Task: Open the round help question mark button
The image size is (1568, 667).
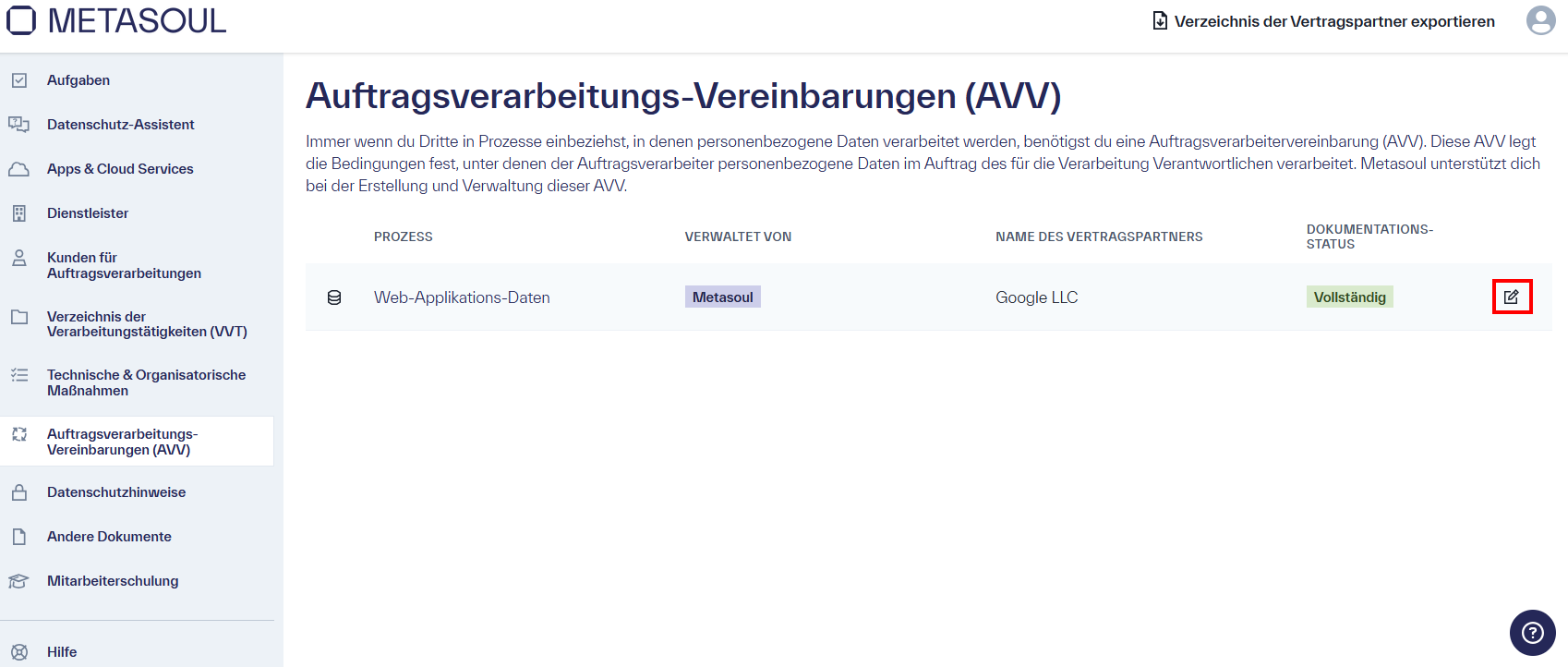Action: click(x=1533, y=633)
